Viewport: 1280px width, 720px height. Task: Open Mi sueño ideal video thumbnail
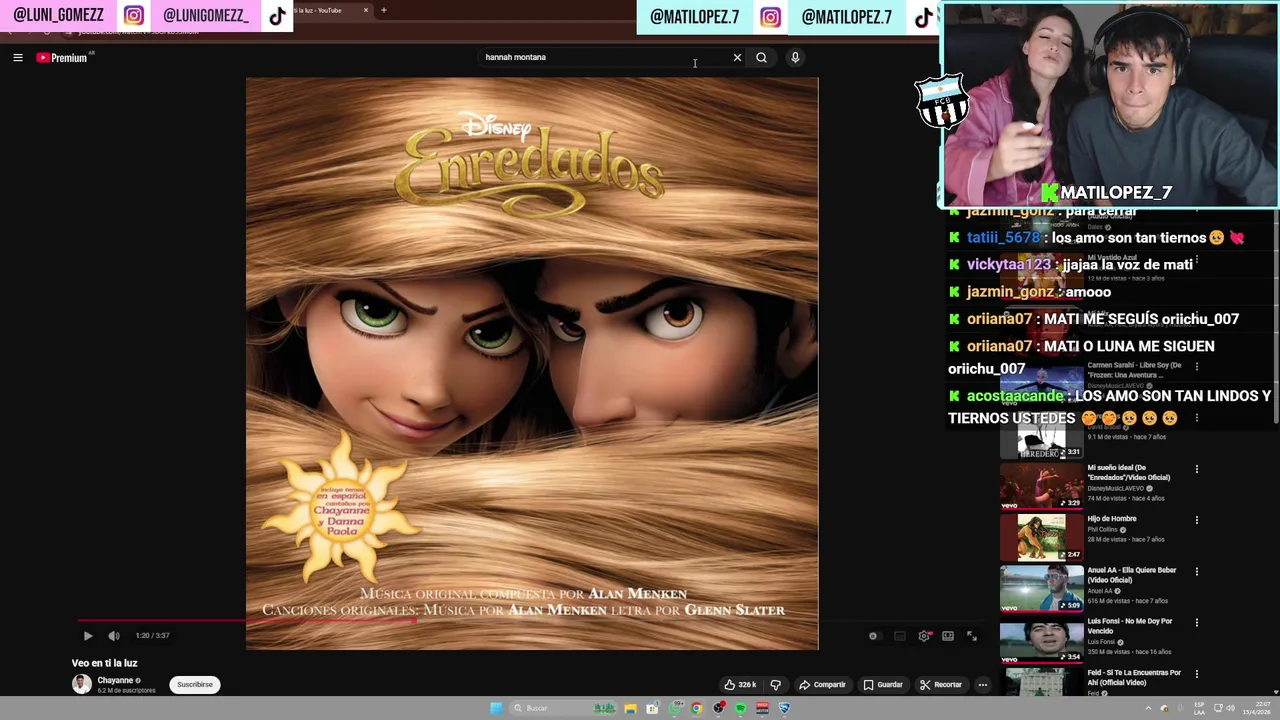(x=1041, y=486)
